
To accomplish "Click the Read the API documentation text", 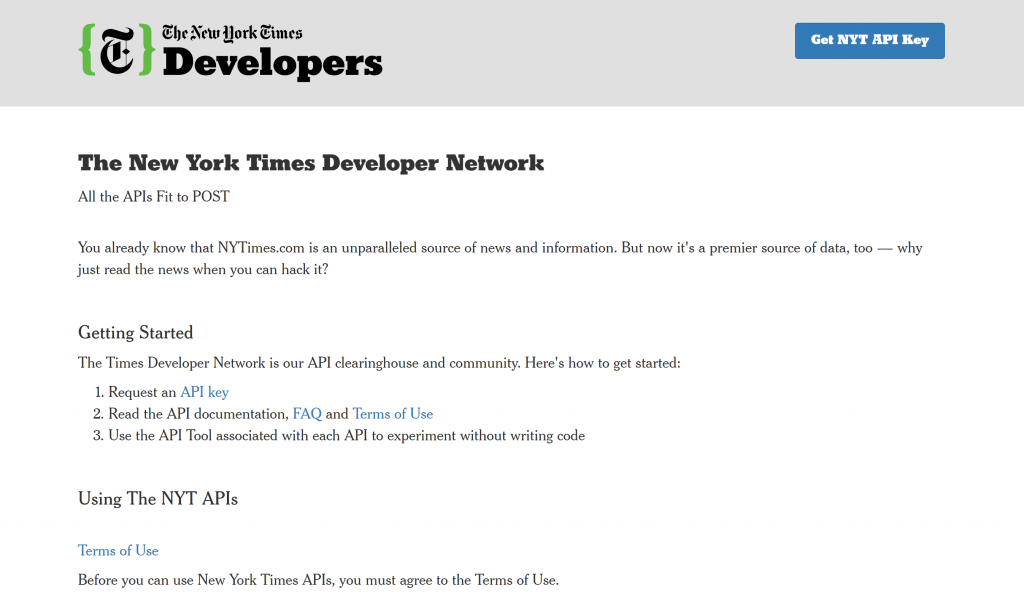I will tap(198, 414).
